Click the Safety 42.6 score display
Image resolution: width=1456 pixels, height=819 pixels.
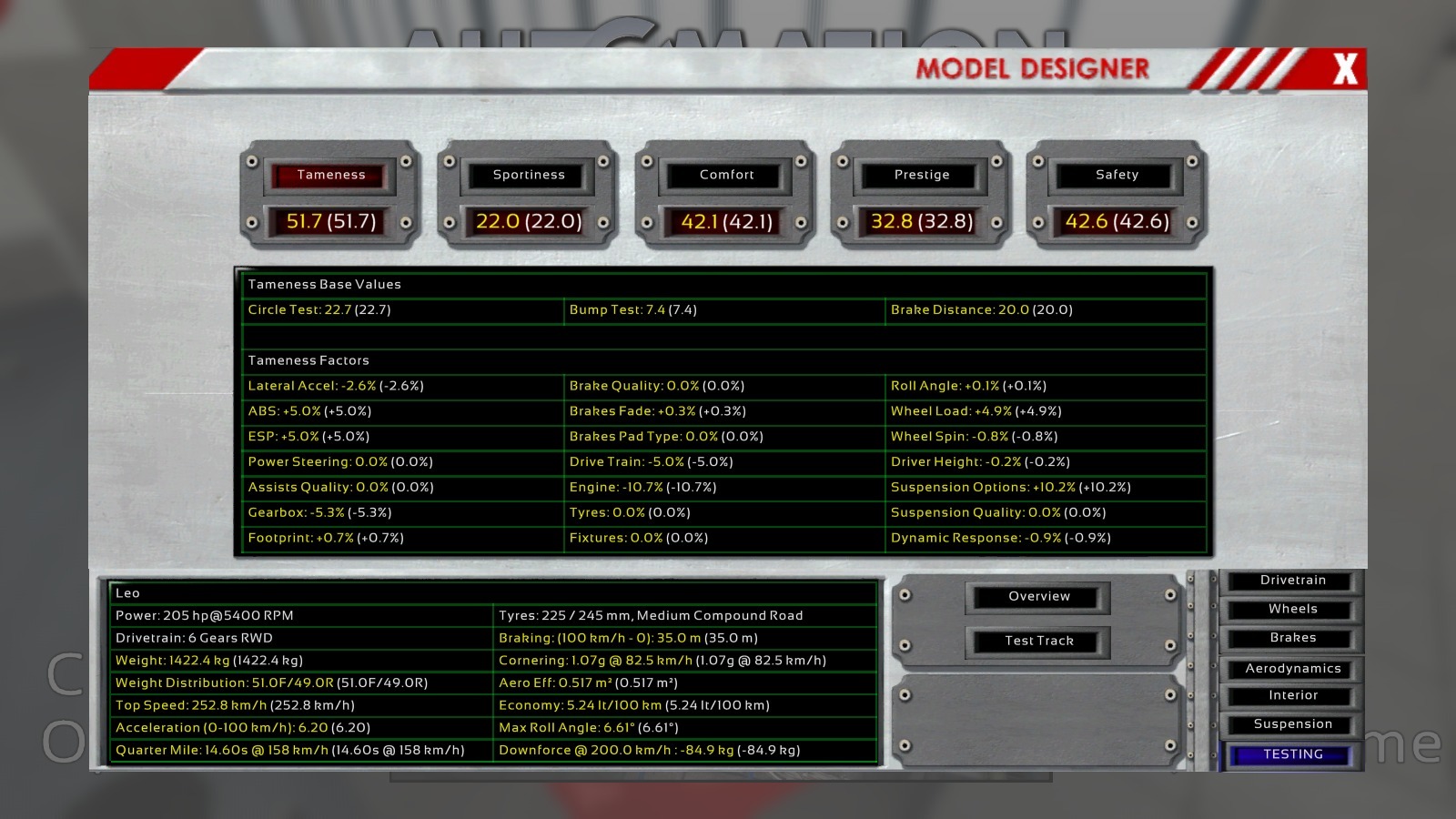click(1117, 221)
